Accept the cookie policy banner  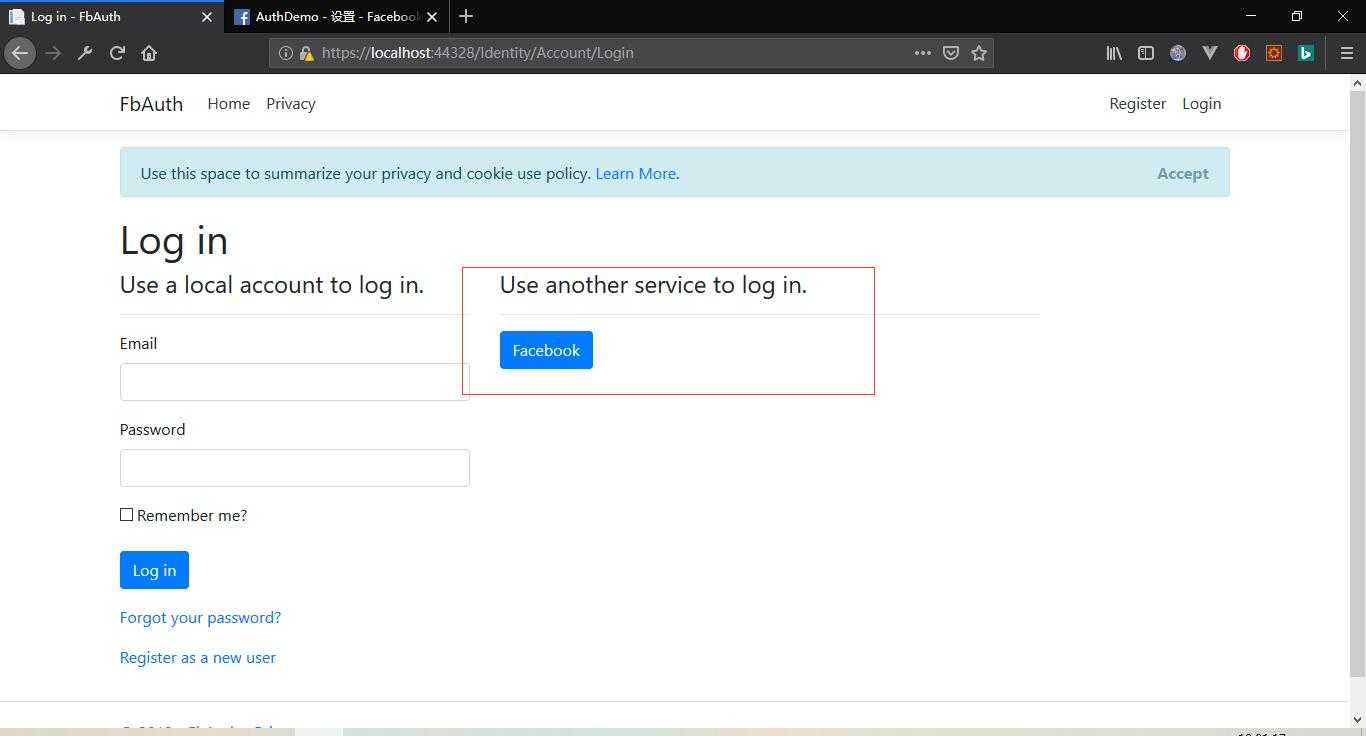click(x=1183, y=173)
